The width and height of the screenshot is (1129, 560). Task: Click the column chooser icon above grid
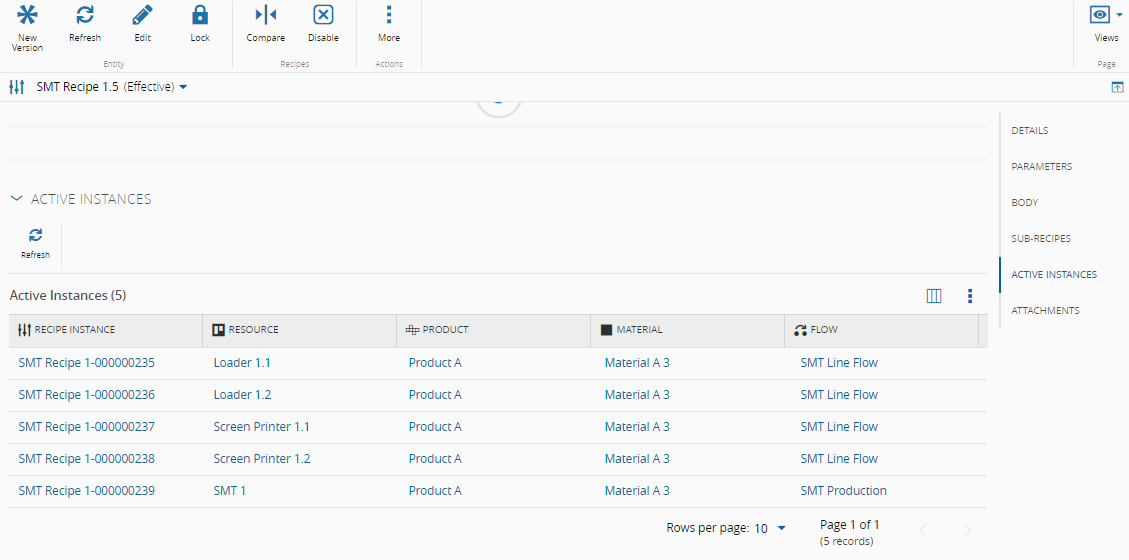pos(934,296)
